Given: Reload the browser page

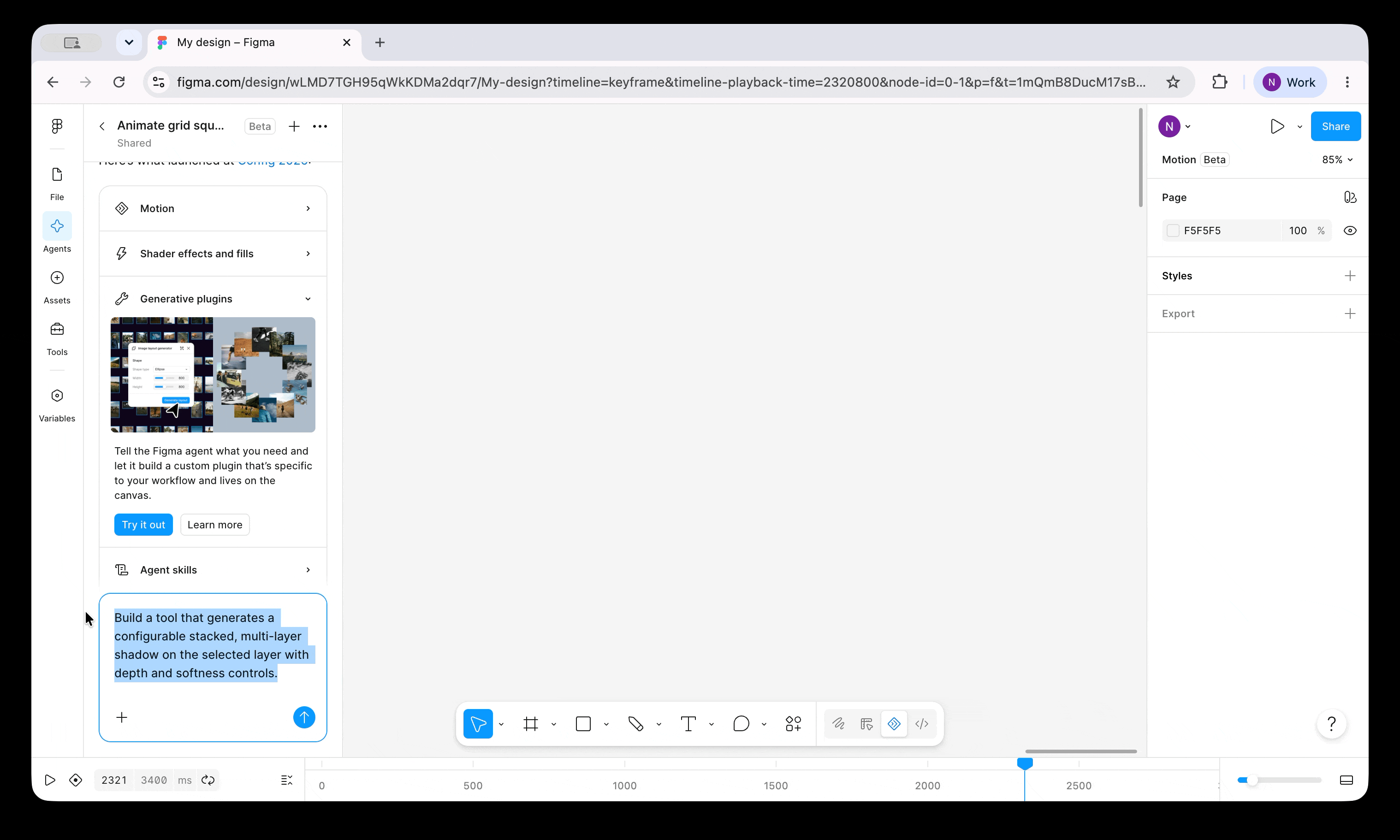Looking at the screenshot, I should click(119, 82).
